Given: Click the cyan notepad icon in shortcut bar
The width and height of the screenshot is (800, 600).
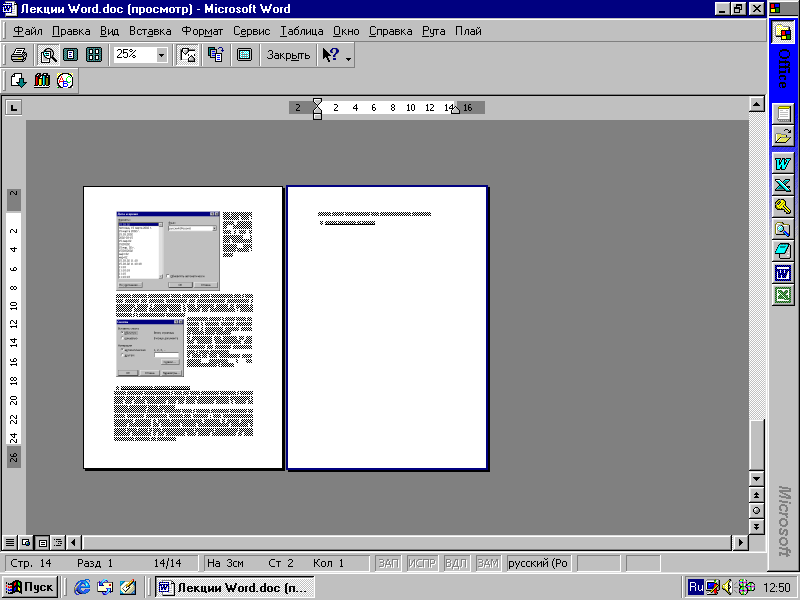Looking at the screenshot, I should point(783,251).
